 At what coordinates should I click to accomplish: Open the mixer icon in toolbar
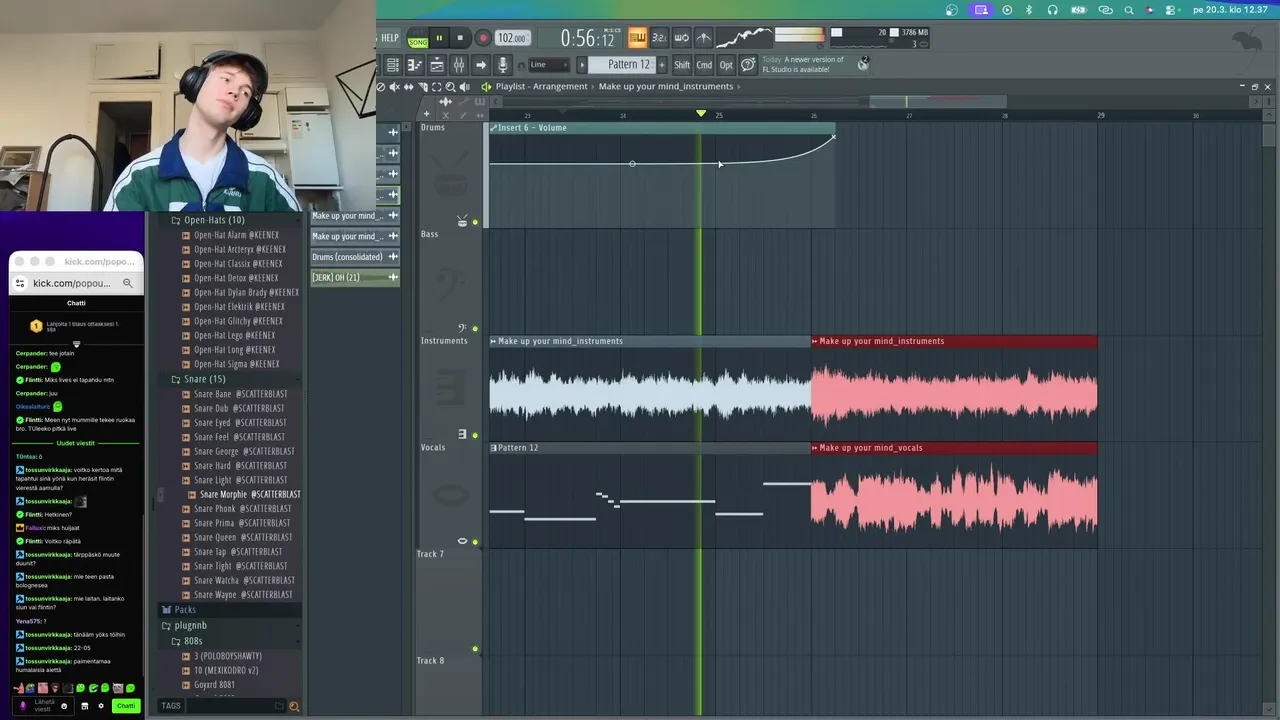(458, 65)
